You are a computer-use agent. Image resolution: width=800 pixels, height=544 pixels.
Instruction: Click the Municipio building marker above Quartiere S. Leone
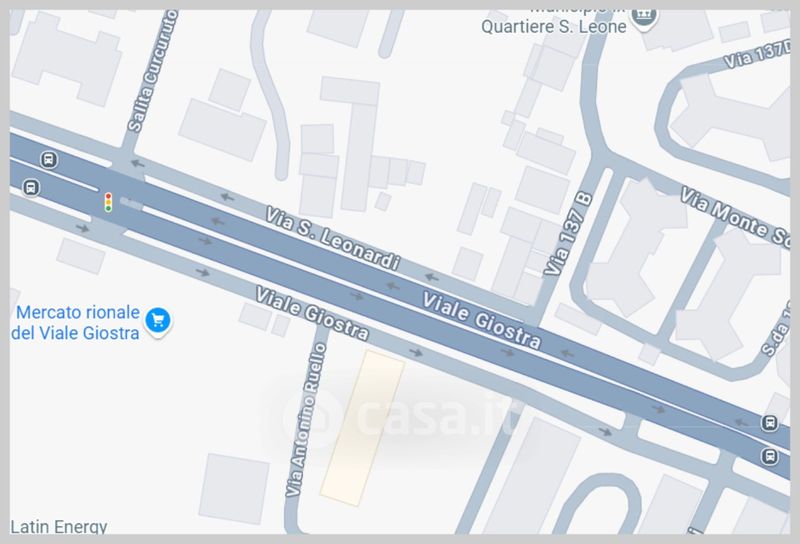pos(643,18)
